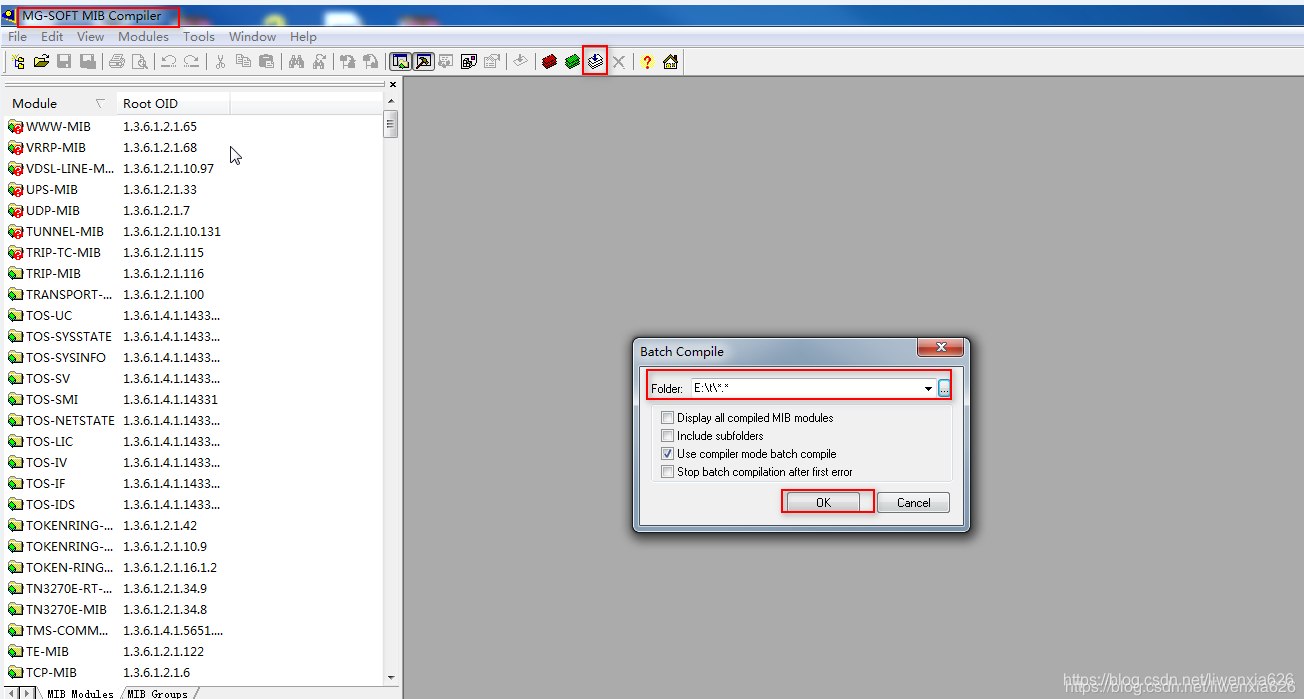Cancel the Batch Compile dialog
This screenshot has height=699, width=1304.
click(x=913, y=502)
